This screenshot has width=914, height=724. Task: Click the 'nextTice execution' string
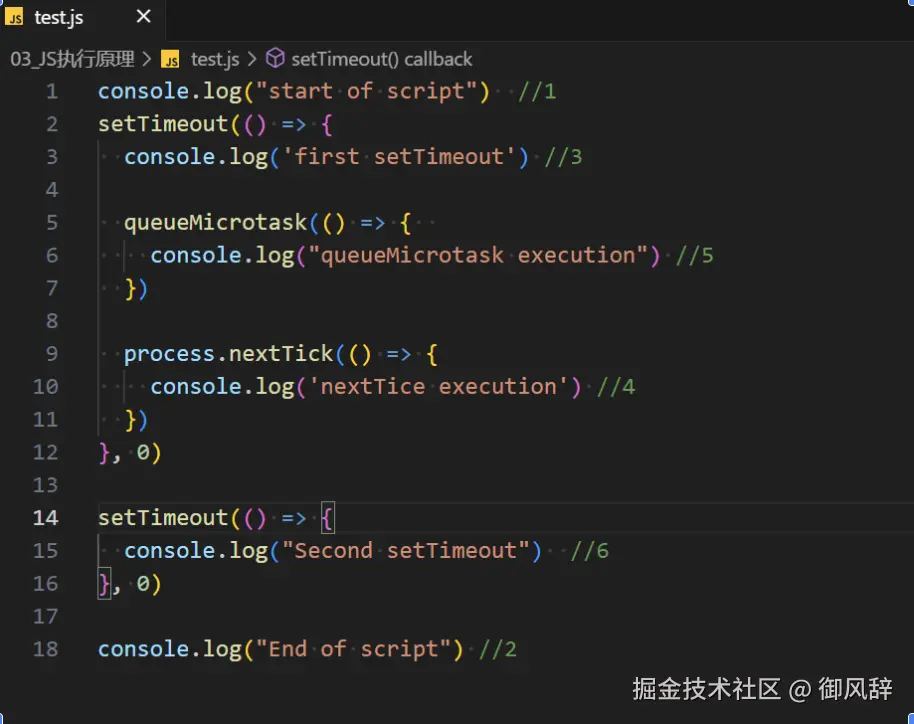pyautogui.click(x=438, y=386)
